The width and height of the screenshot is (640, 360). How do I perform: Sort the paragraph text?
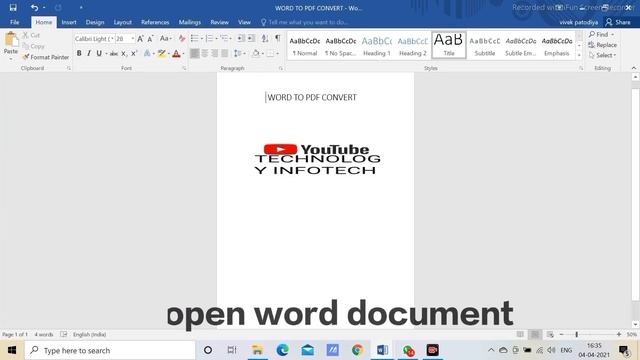[265, 38]
